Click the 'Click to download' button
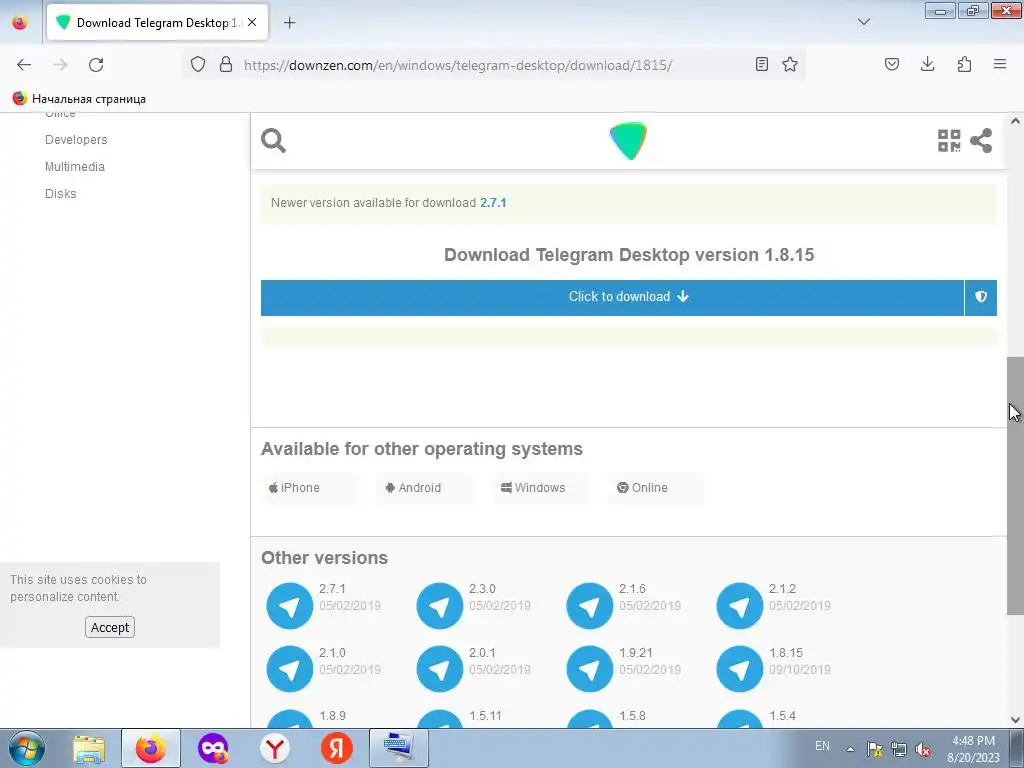1024x768 pixels. point(612,297)
